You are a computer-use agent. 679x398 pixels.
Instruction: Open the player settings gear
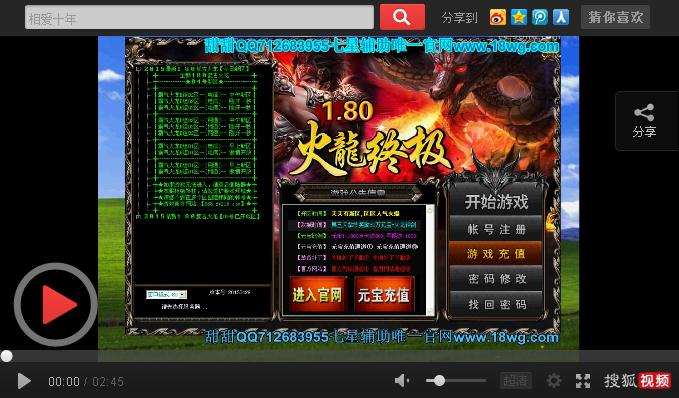(x=553, y=381)
